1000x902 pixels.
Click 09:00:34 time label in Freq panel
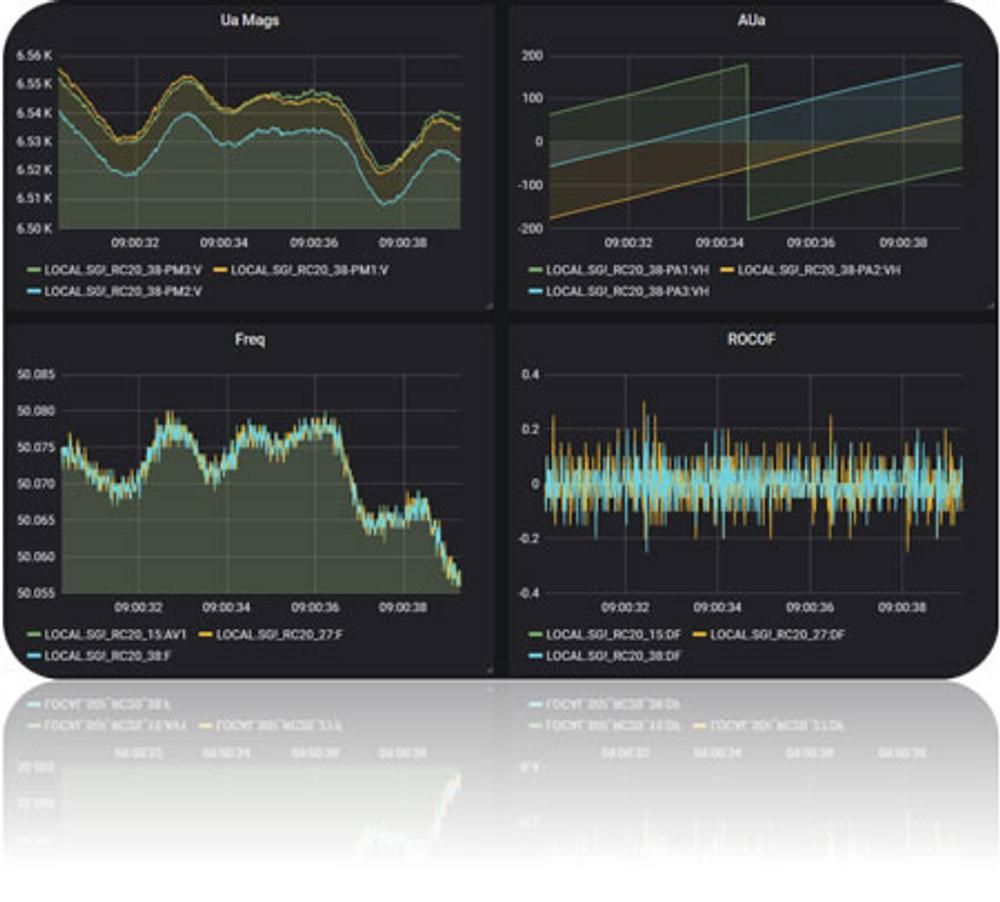pos(226,607)
